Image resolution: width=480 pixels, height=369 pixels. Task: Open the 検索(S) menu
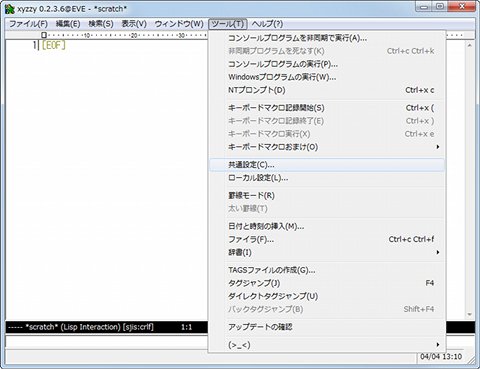101,24
